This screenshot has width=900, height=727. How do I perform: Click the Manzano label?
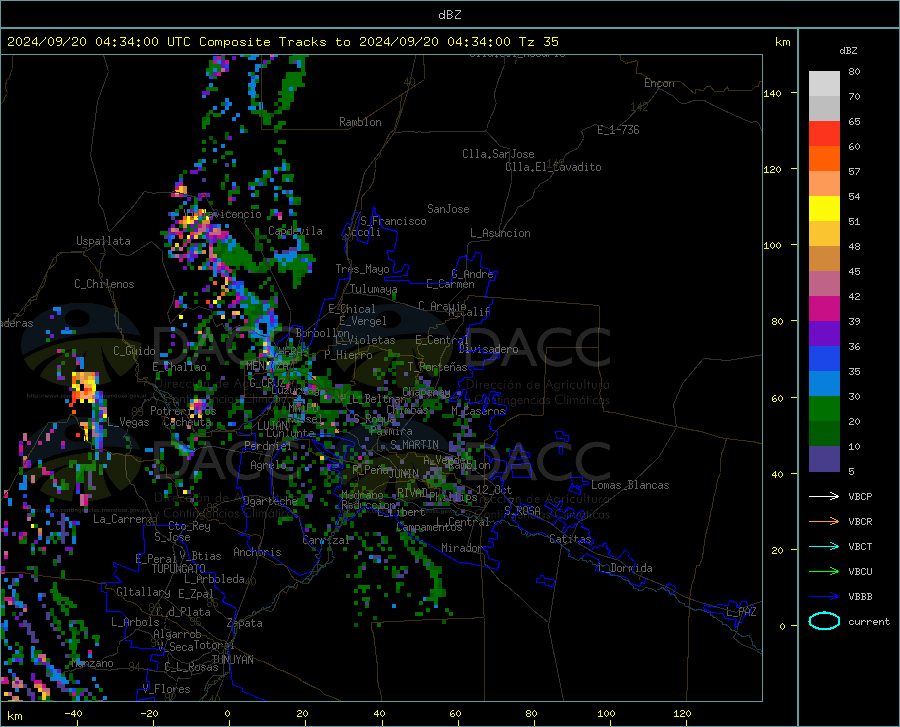coord(92,663)
